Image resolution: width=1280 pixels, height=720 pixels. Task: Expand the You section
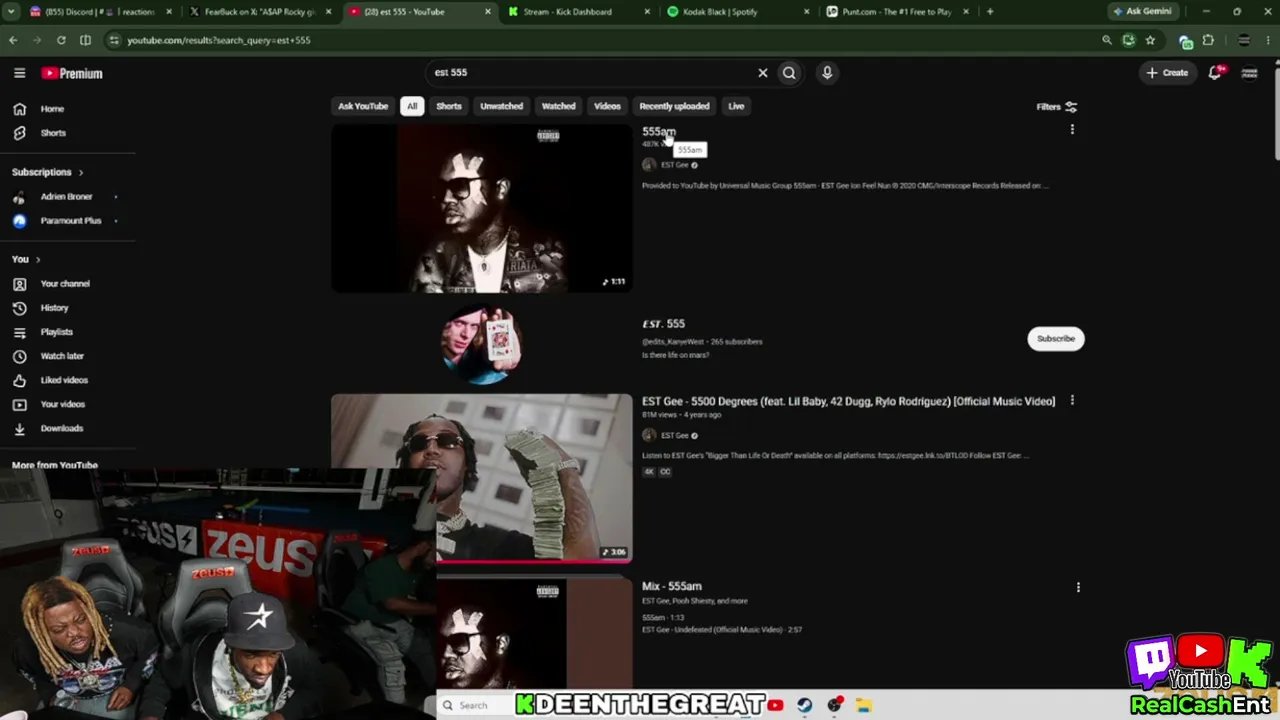(x=26, y=260)
